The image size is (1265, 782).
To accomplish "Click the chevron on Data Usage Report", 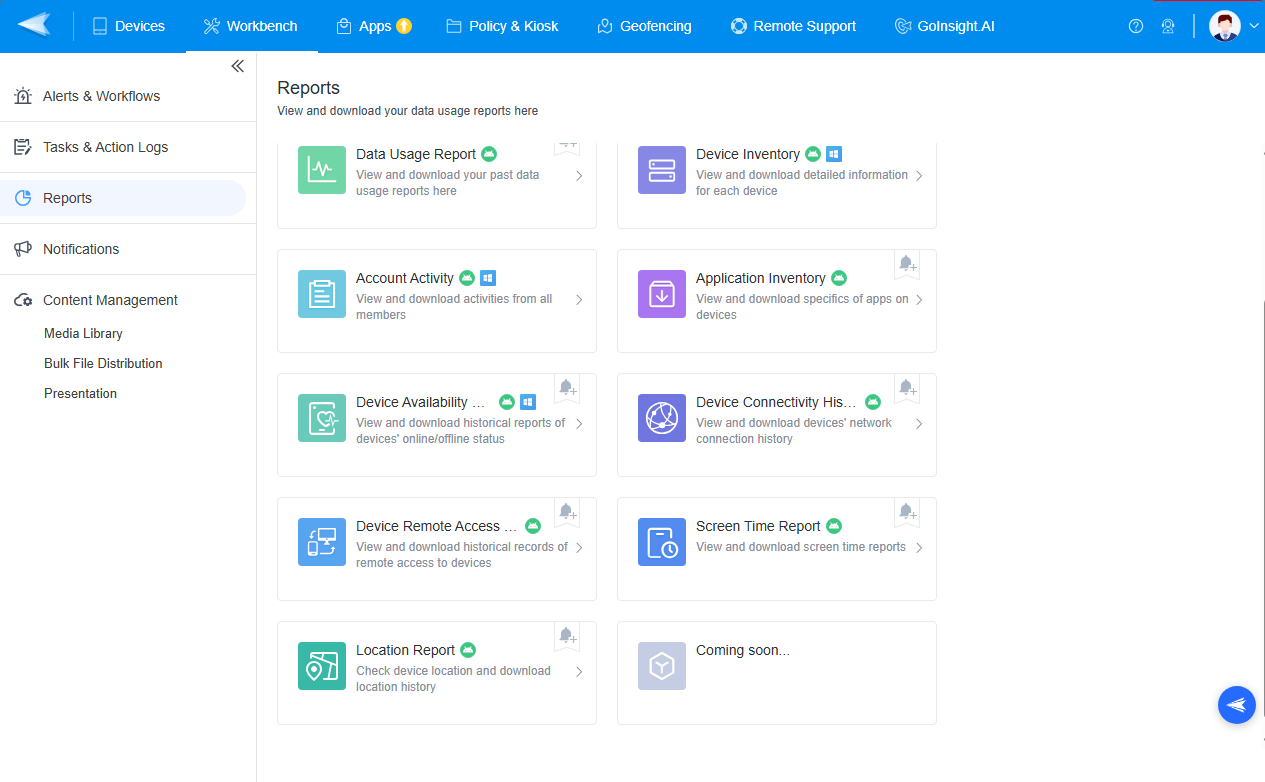I will pos(579,176).
